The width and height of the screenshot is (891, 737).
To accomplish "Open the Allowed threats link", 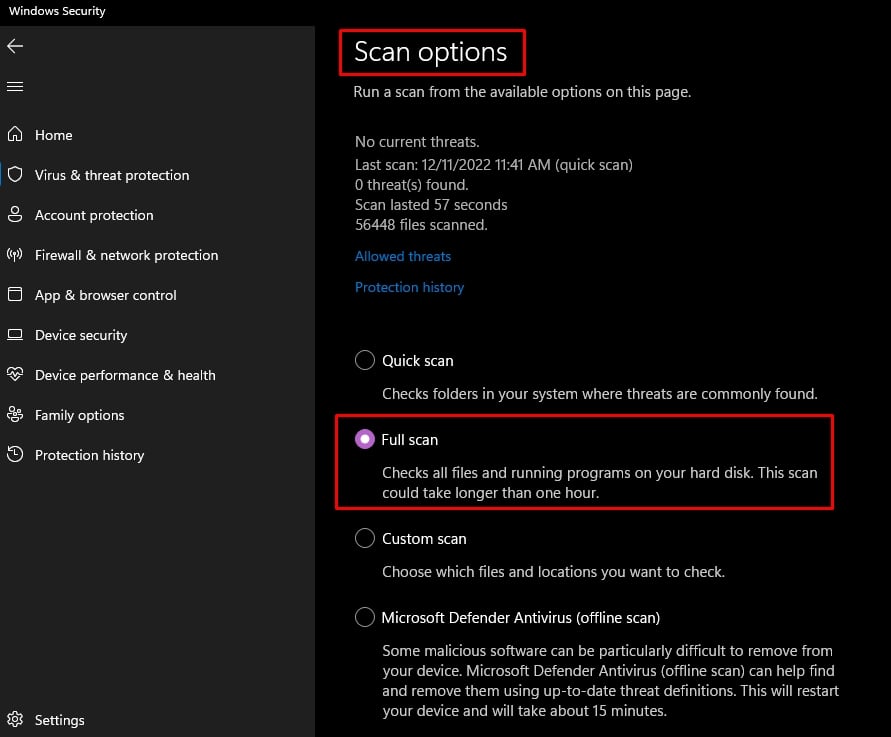I will click(x=403, y=256).
